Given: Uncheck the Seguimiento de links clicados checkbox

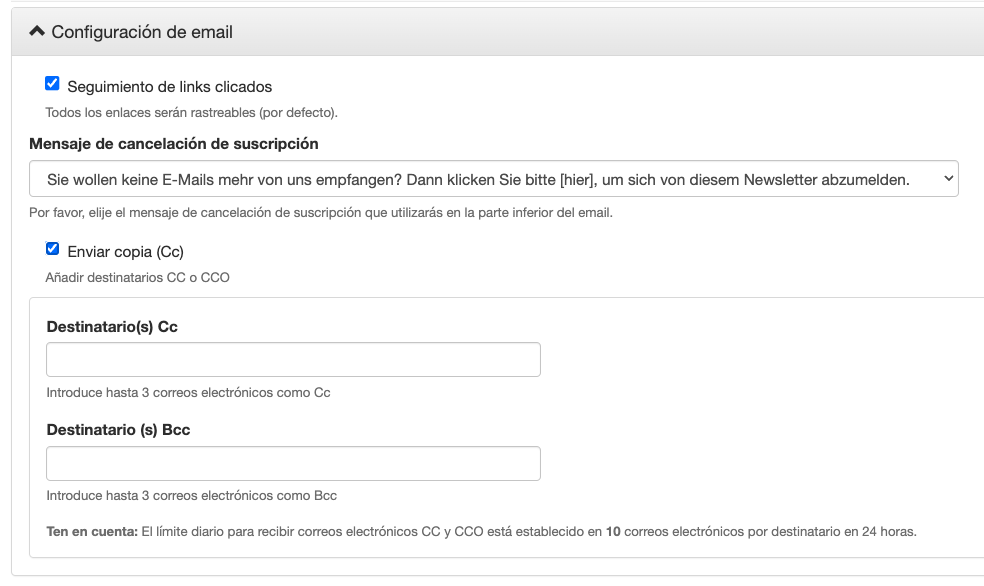Looking at the screenshot, I should (53, 85).
